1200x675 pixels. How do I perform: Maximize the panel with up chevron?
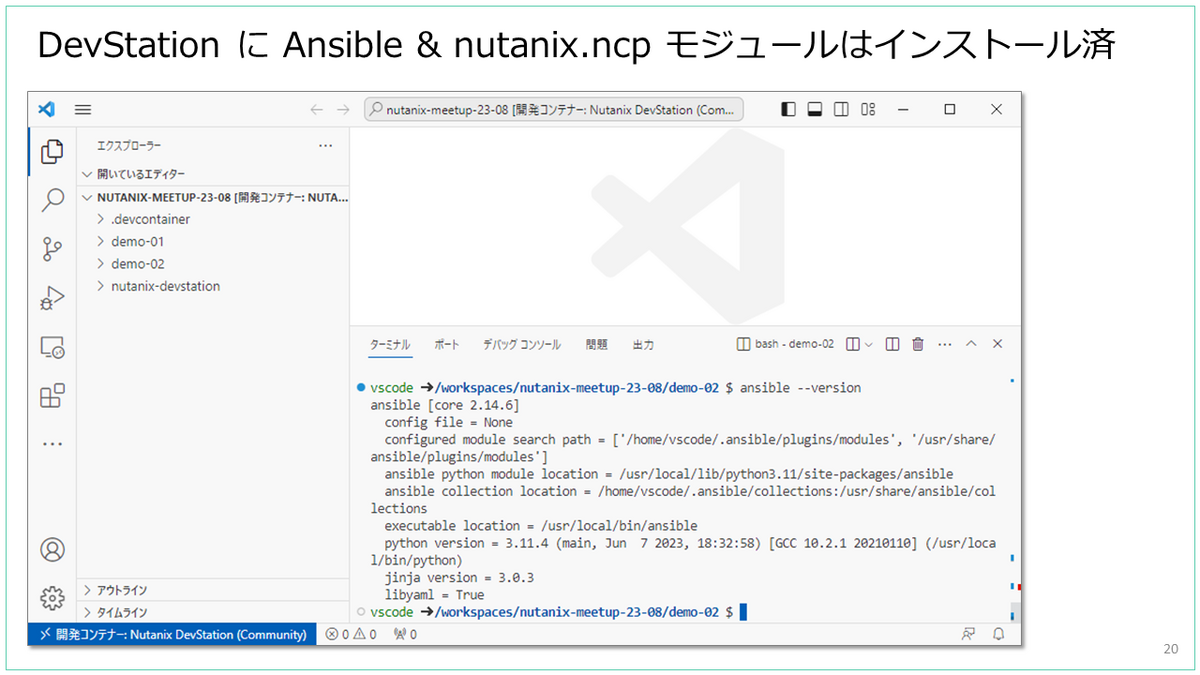(x=971, y=344)
